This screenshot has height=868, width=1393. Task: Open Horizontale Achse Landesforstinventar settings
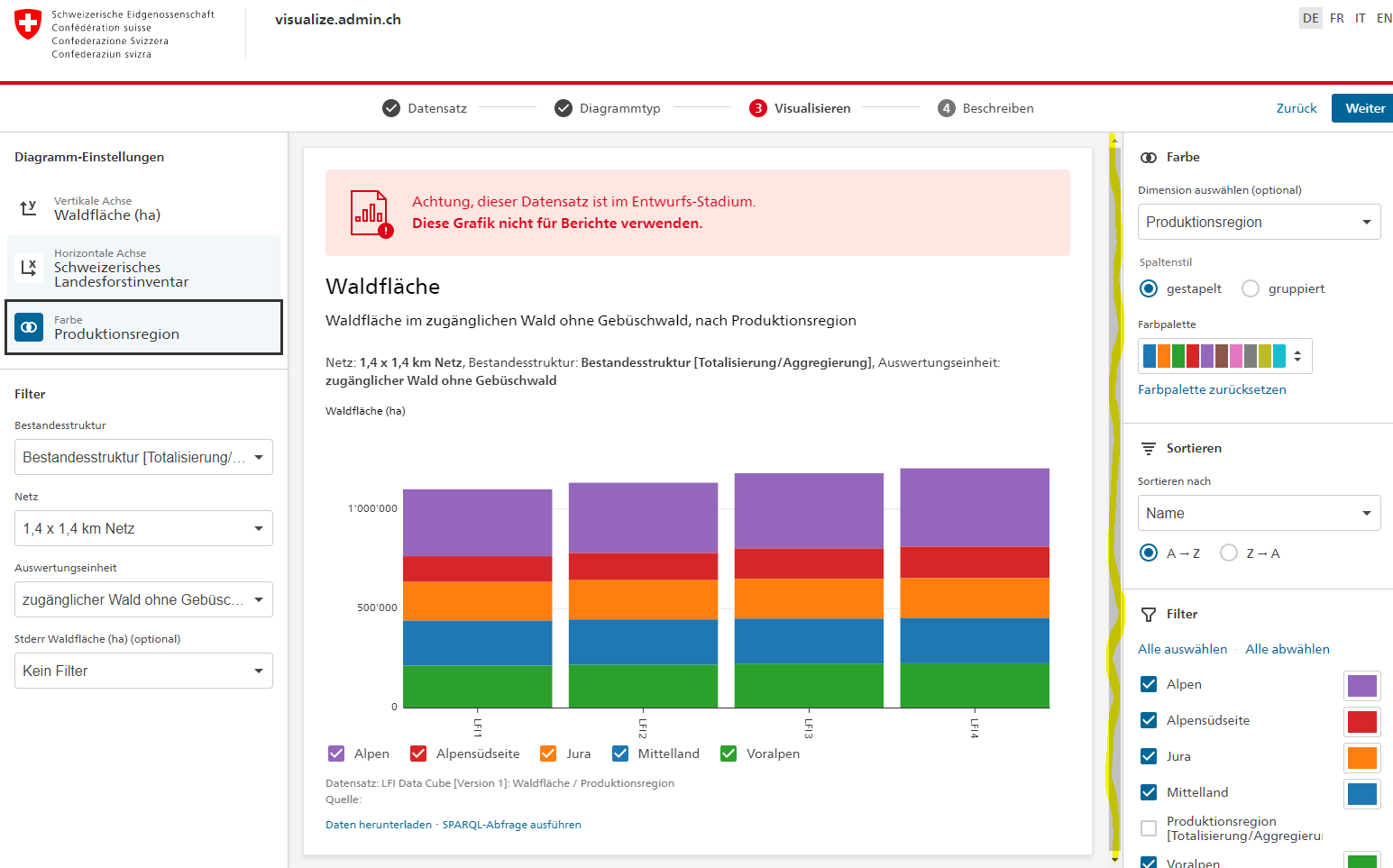pos(144,268)
